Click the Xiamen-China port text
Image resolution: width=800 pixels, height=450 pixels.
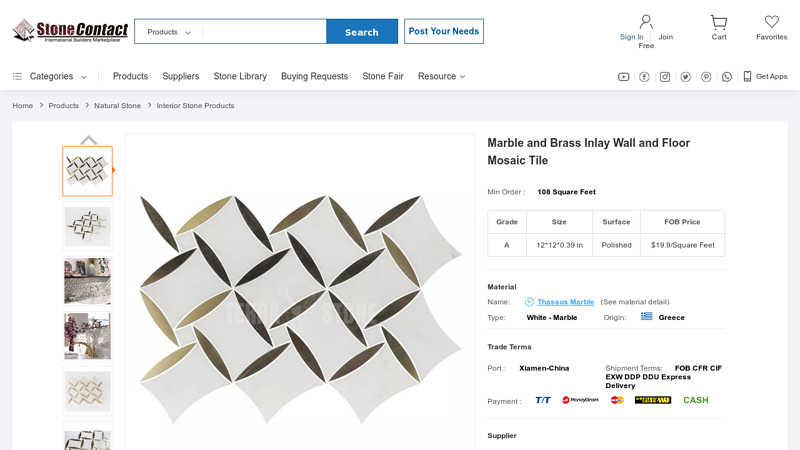[x=544, y=368]
